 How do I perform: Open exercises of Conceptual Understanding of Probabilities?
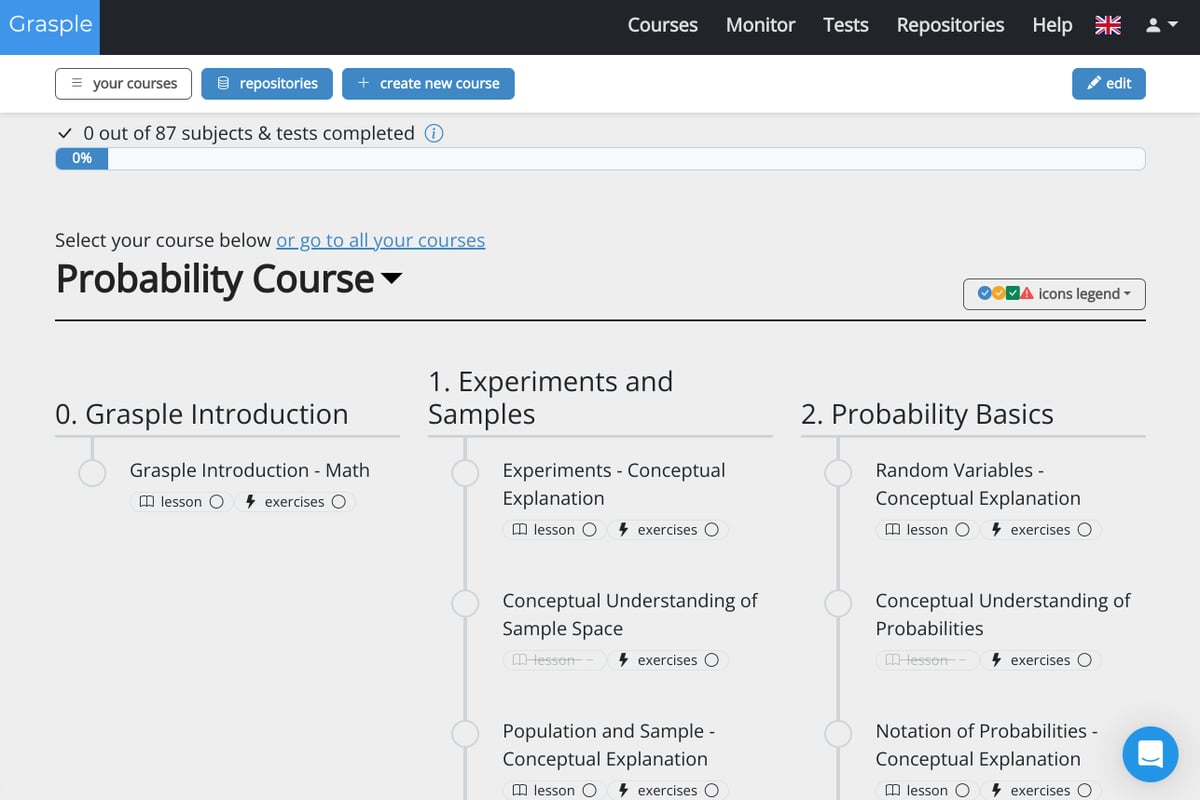(1041, 660)
